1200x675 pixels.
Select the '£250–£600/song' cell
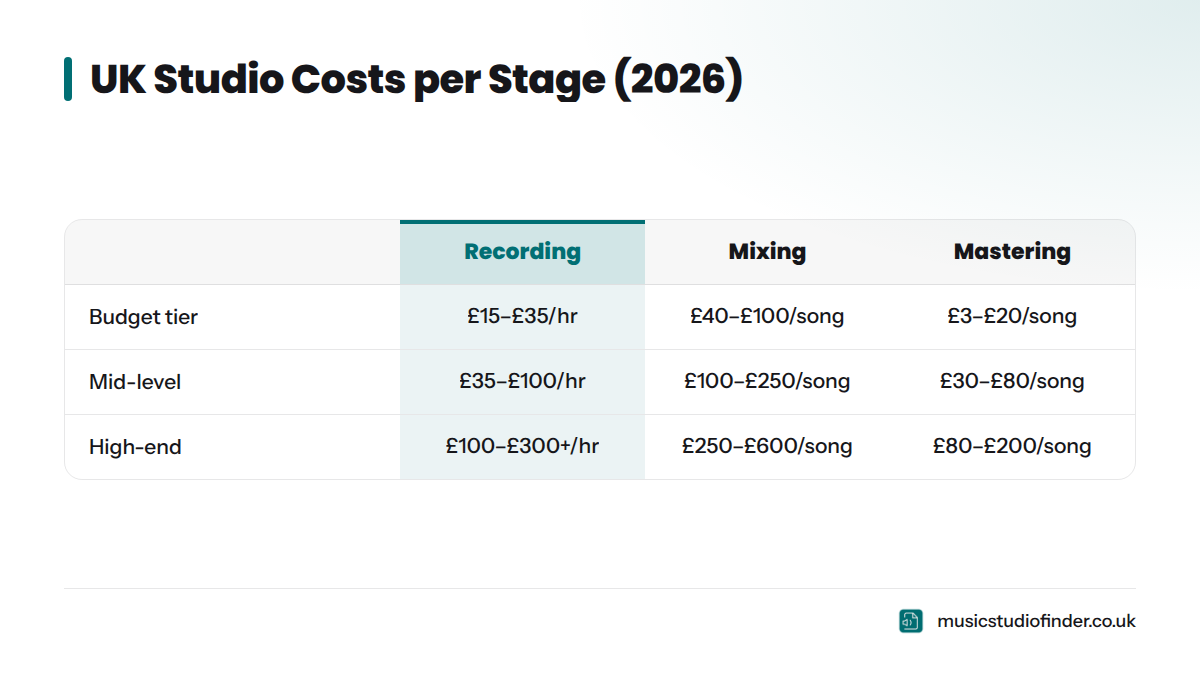(x=767, y=447)
